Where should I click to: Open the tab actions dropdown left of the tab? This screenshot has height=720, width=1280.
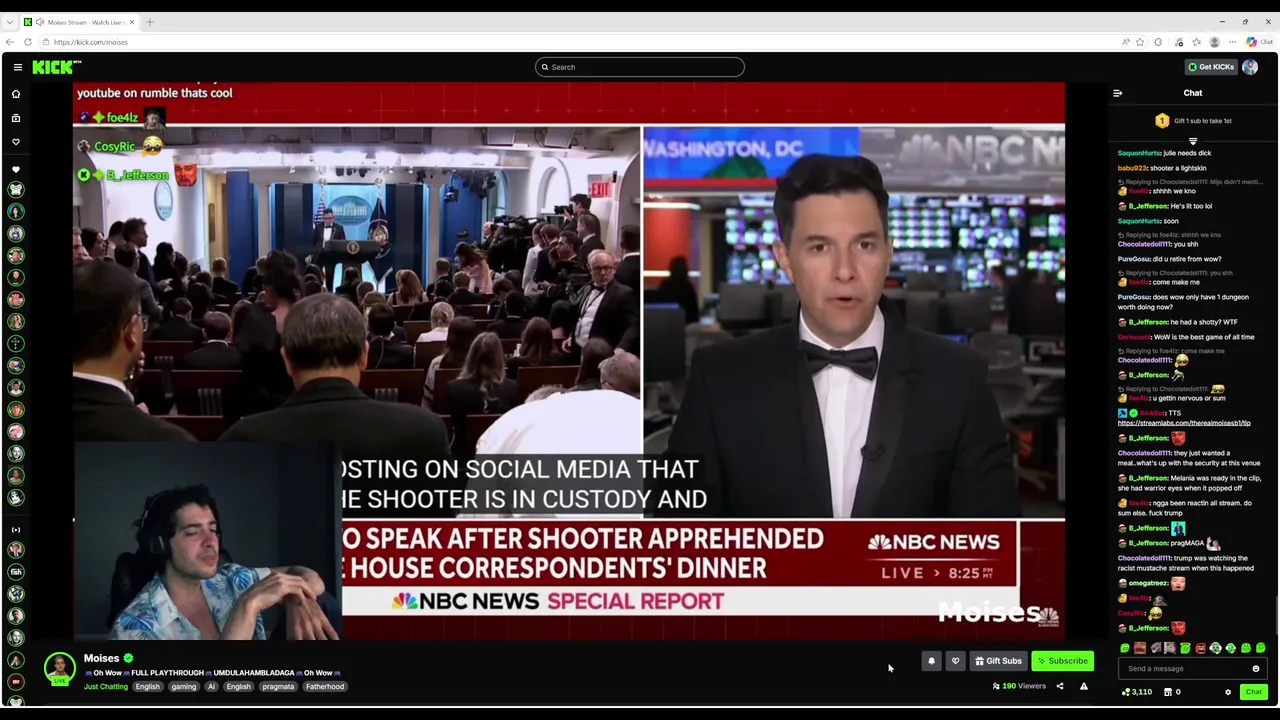coord(10,22)
